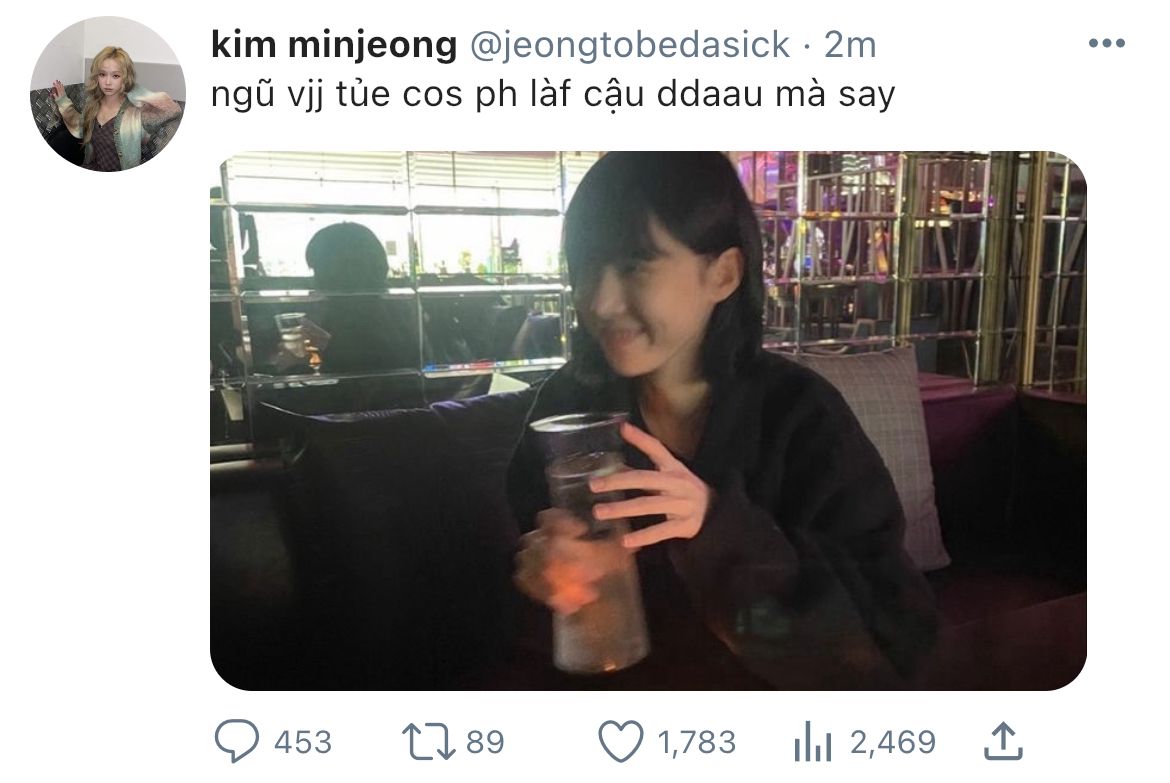Open the @jeongtobedasick handle link

(x=630, y=45)
